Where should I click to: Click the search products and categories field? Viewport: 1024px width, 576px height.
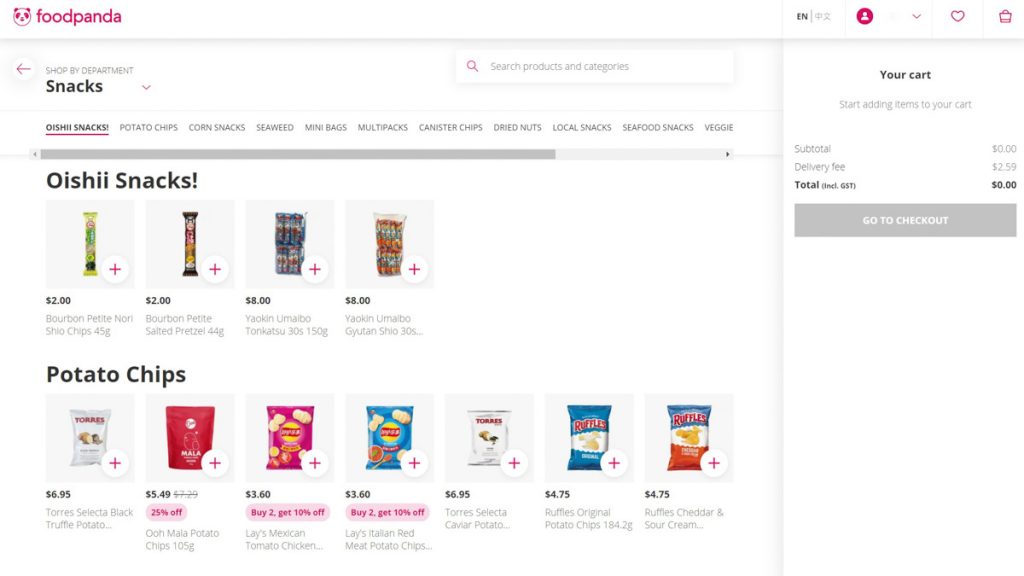(595, 67)
